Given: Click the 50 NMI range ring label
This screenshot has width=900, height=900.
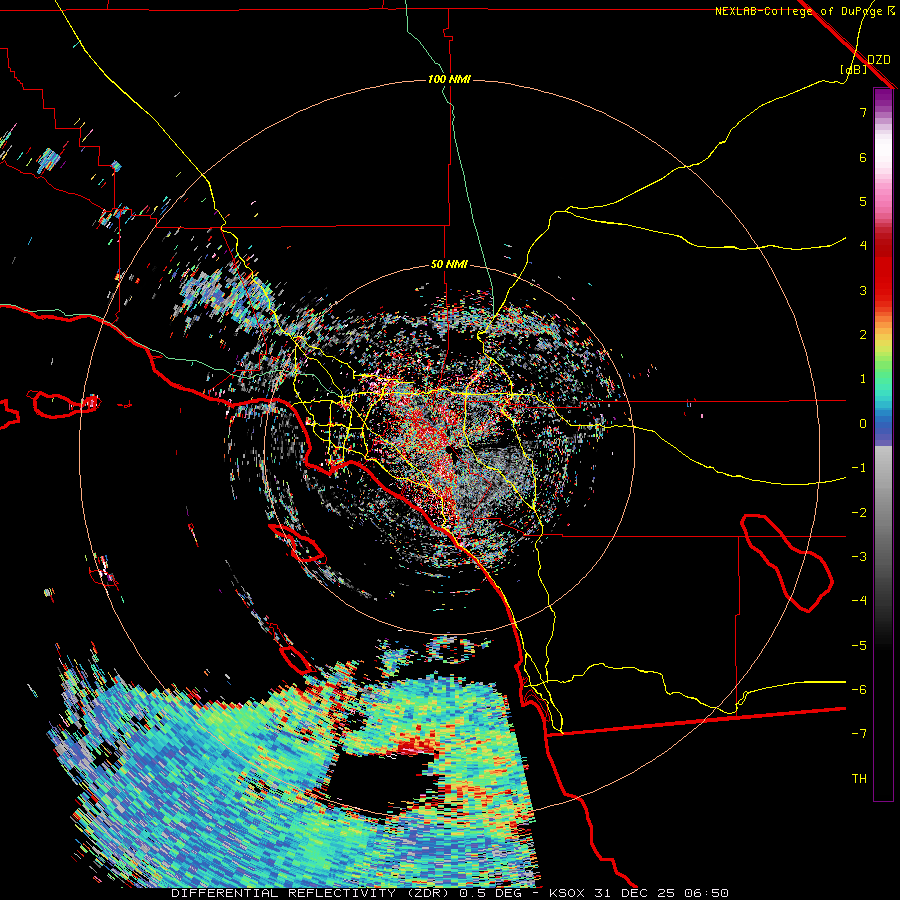Looking at the screenshot, I should (449, 265).
